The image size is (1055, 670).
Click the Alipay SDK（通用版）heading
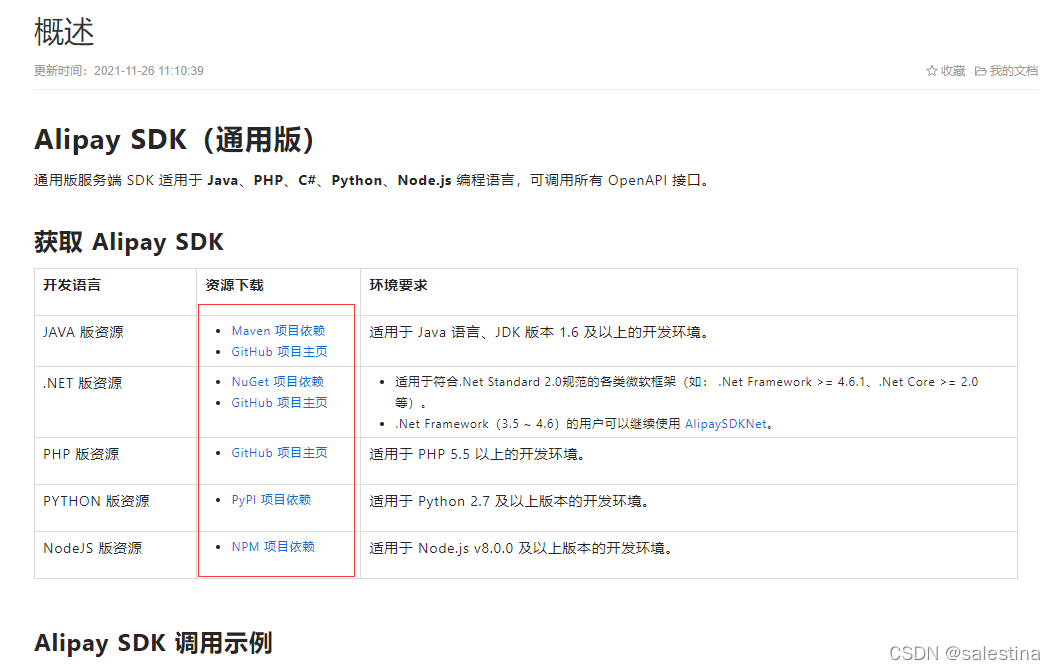point(174,140)
